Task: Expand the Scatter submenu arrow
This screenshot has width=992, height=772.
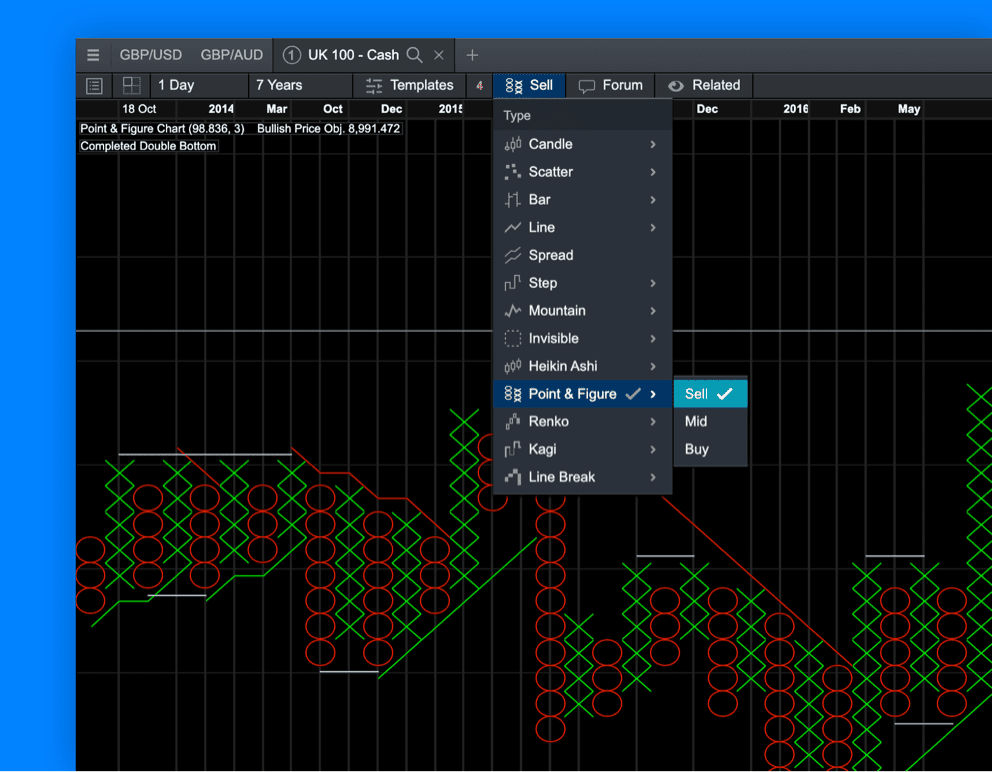Action: [x=653, y=172]
